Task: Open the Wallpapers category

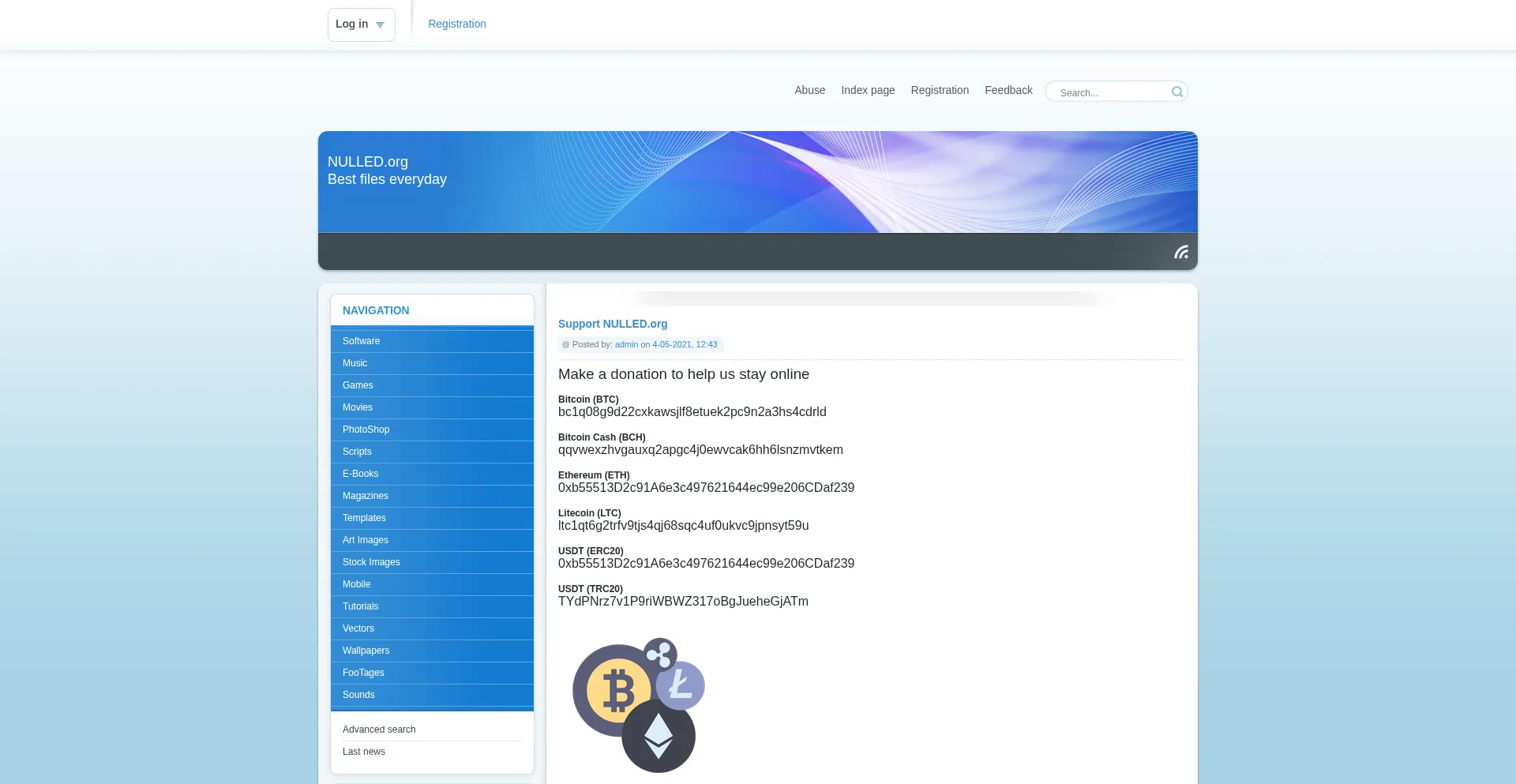Action: point(432,651)
